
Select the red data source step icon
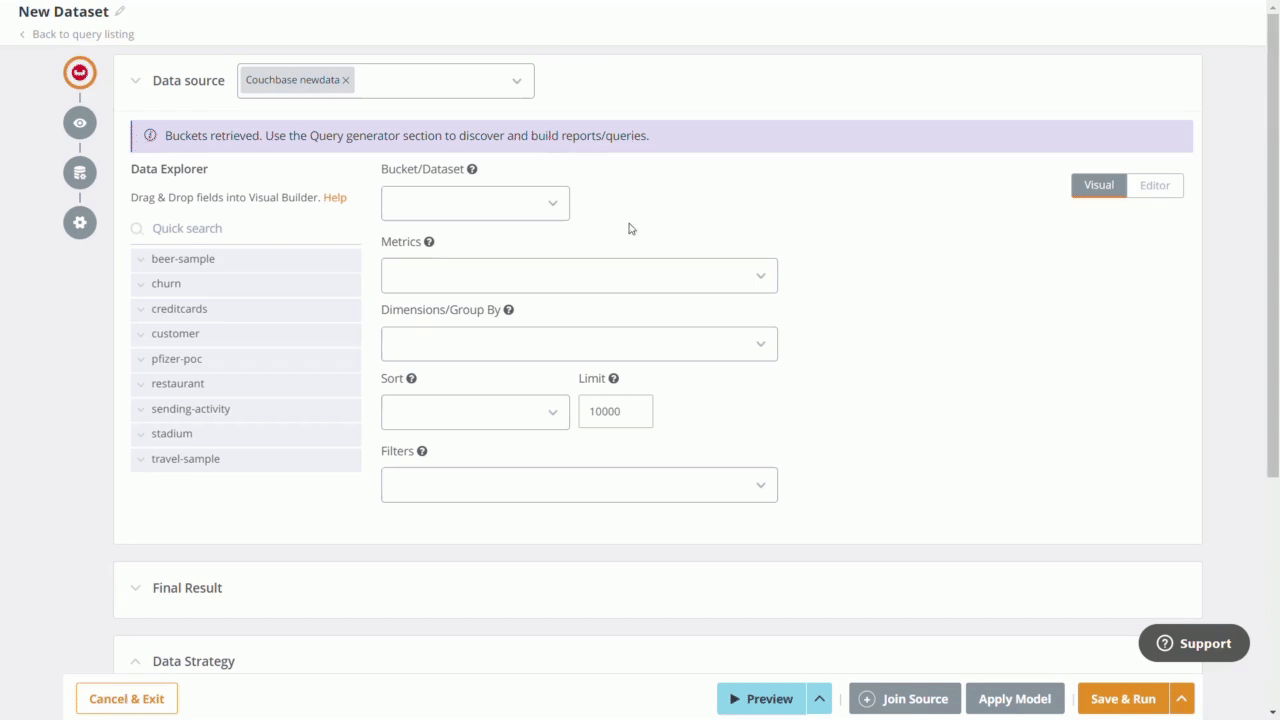tap(79, 72)
